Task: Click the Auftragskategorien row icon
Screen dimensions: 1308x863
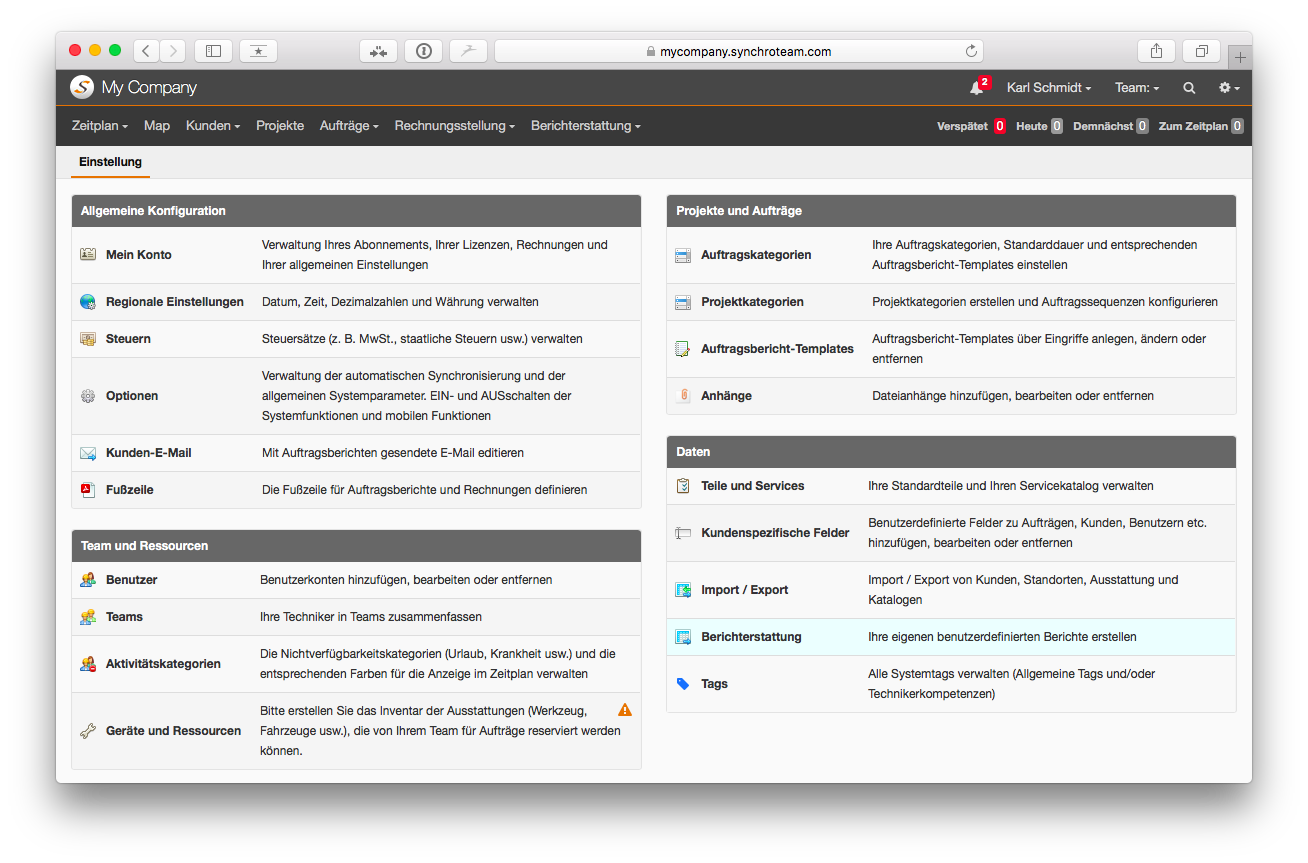Action: [683, 256]
